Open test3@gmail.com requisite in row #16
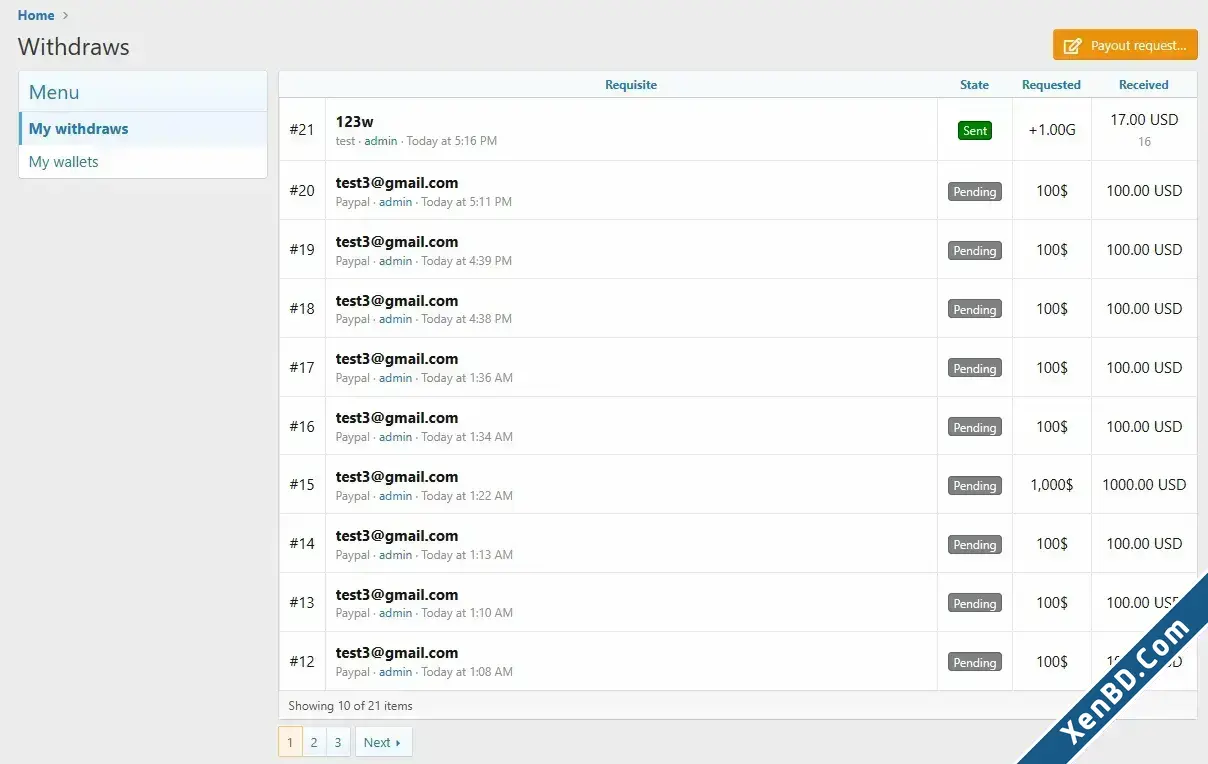 coord(397,418)
